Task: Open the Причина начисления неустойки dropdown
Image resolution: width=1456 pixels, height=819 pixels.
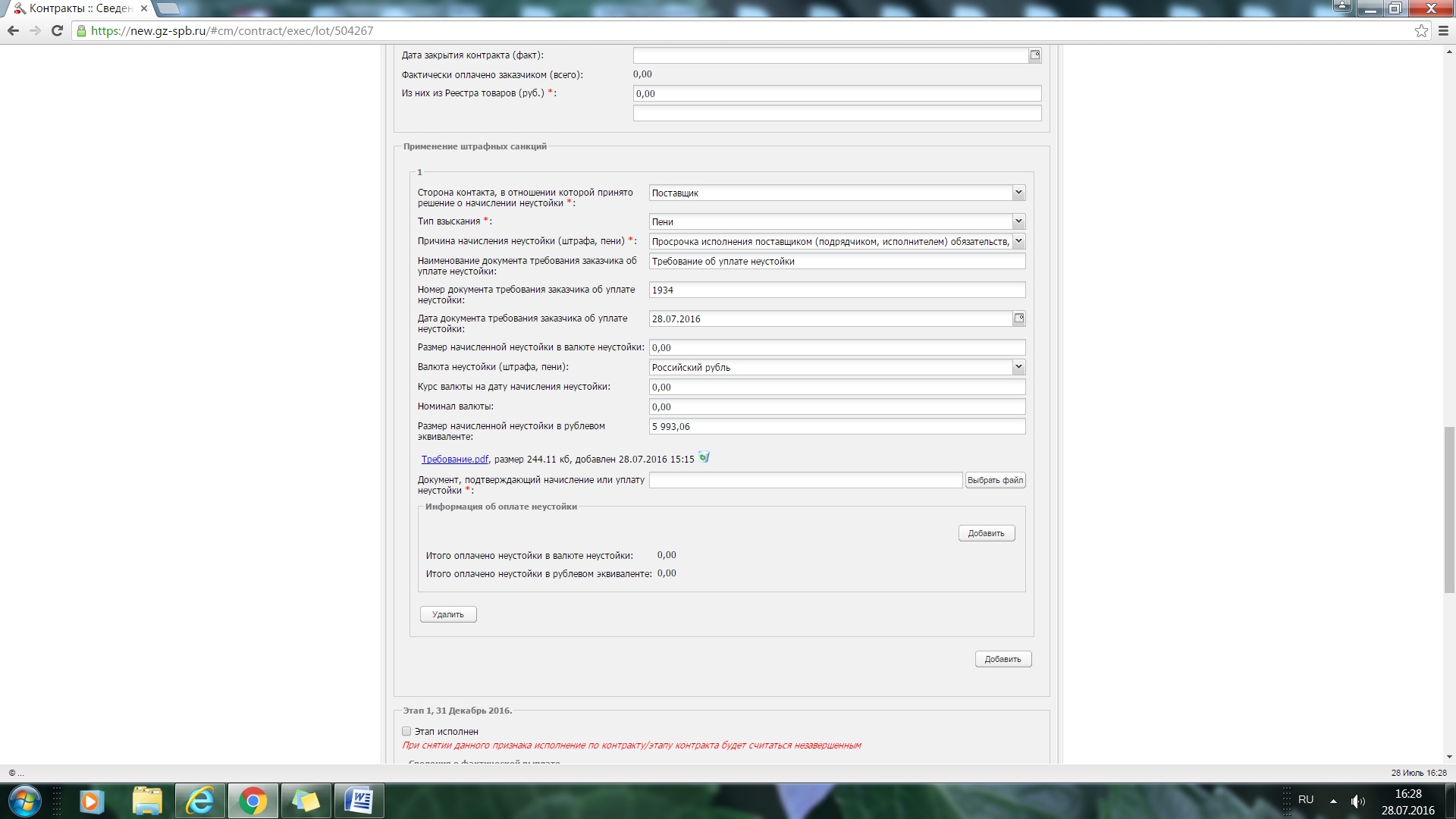Action: pos(1018,241)
